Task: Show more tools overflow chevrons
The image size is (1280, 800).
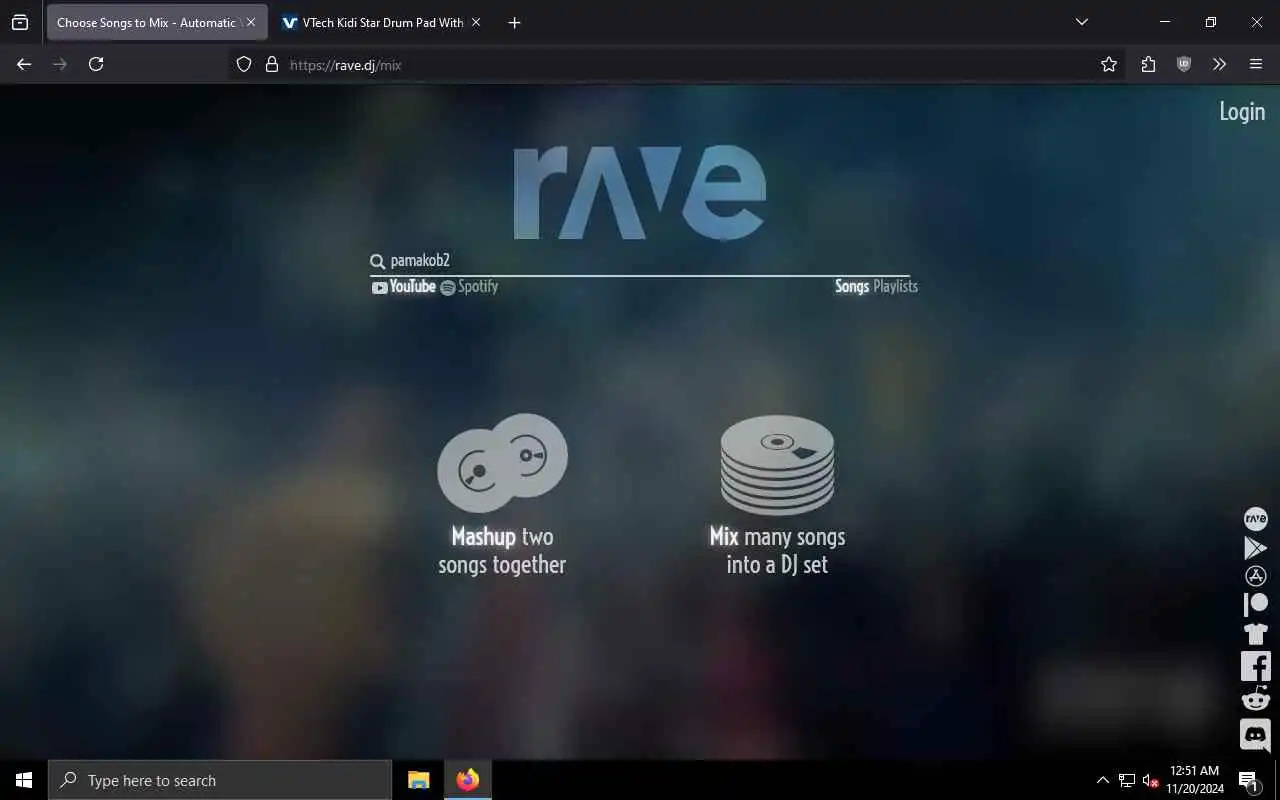Action: 1219,64
